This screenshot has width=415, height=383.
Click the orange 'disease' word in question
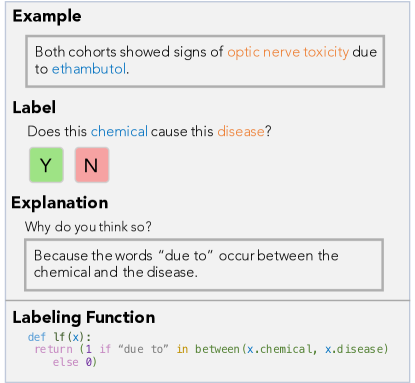[241, 131]
